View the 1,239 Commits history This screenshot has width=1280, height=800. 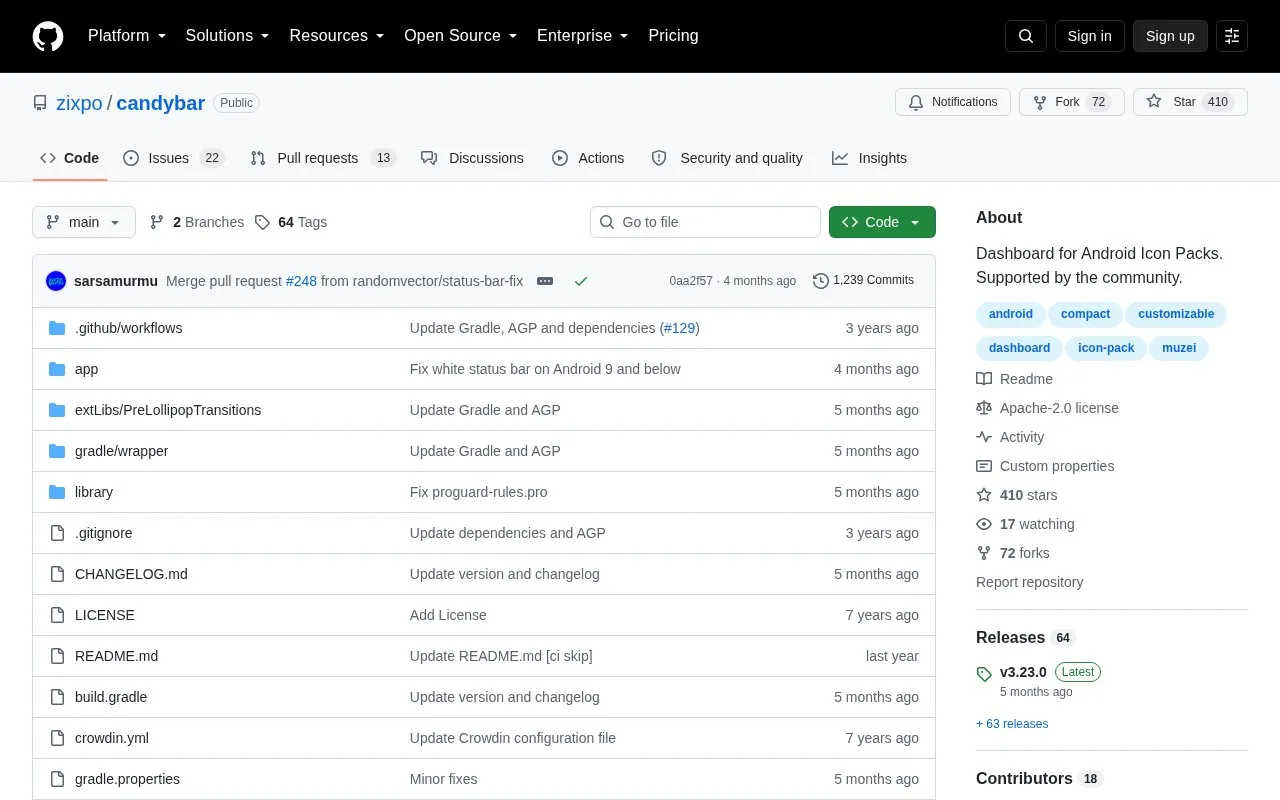tap(863, 281)
